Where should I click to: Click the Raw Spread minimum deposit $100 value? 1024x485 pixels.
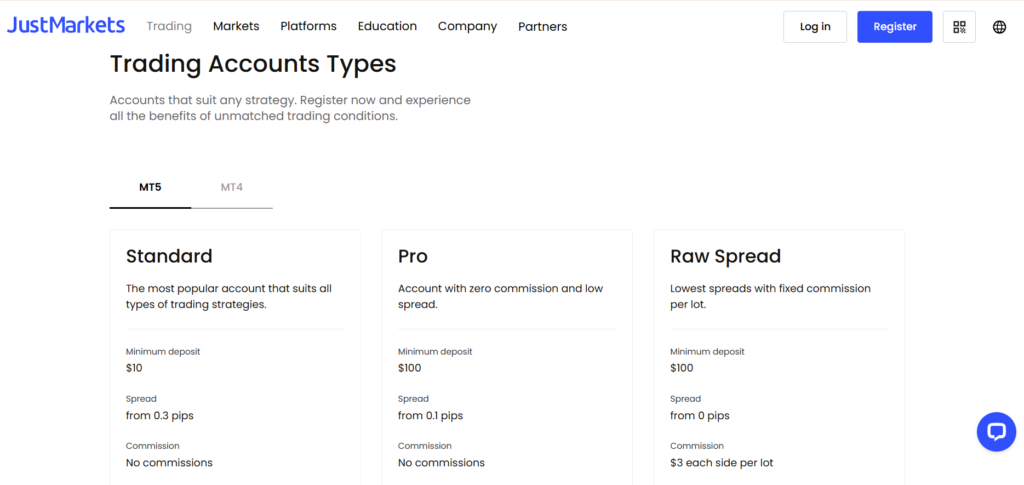pos(682,368)
